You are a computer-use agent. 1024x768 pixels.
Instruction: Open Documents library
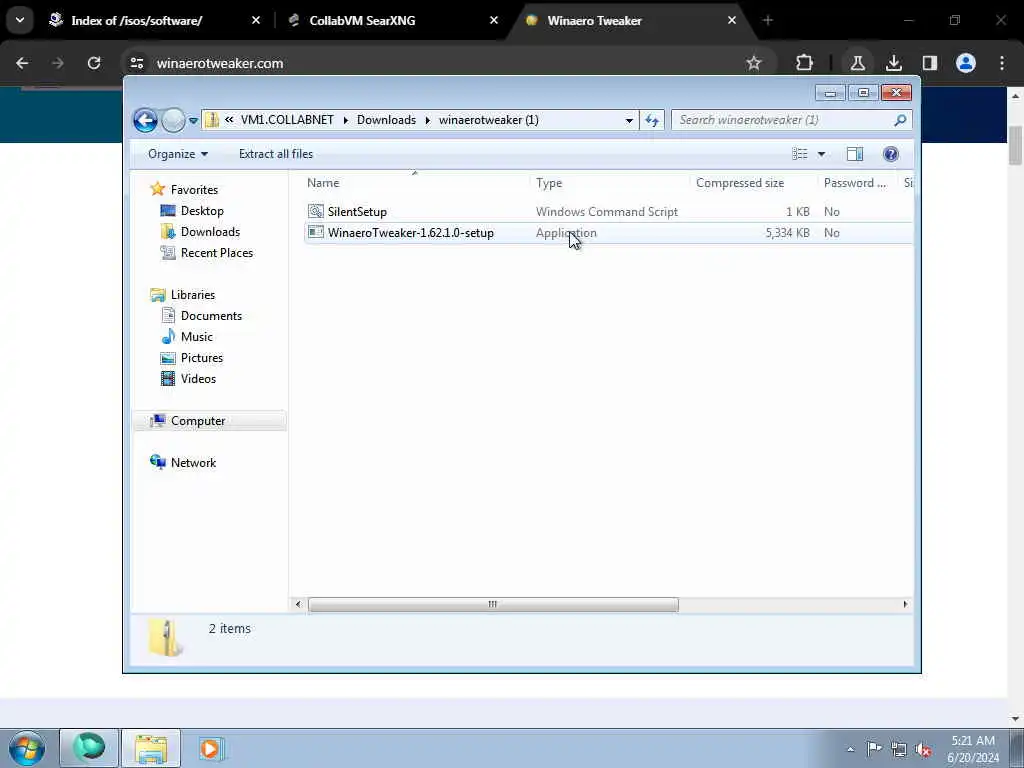coord(211,315)
